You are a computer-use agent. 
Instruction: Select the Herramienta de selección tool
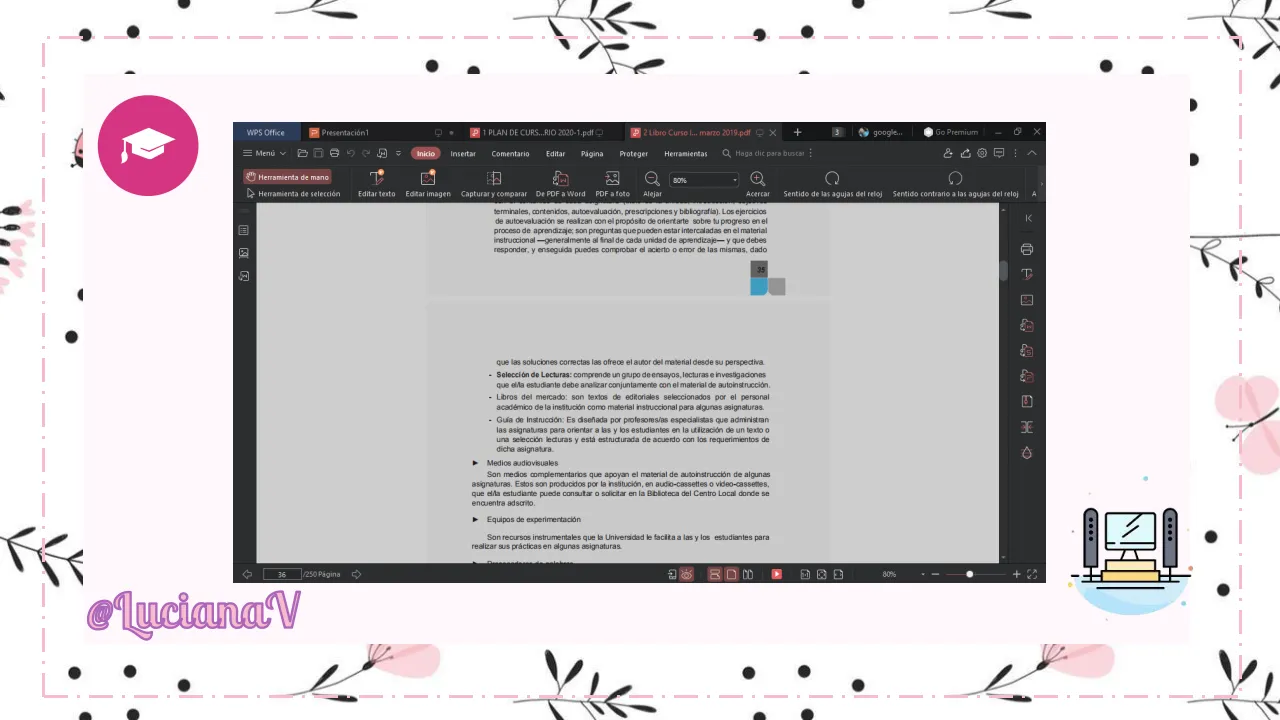pos(293,194)
